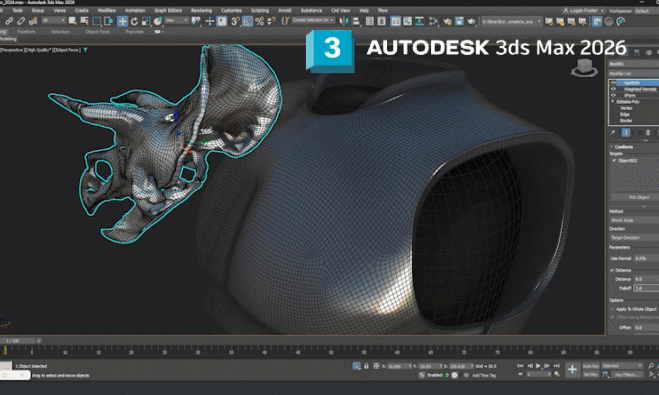
Task: Open the Workspaces Default dropdown
Action: click(x=646, y=11)
